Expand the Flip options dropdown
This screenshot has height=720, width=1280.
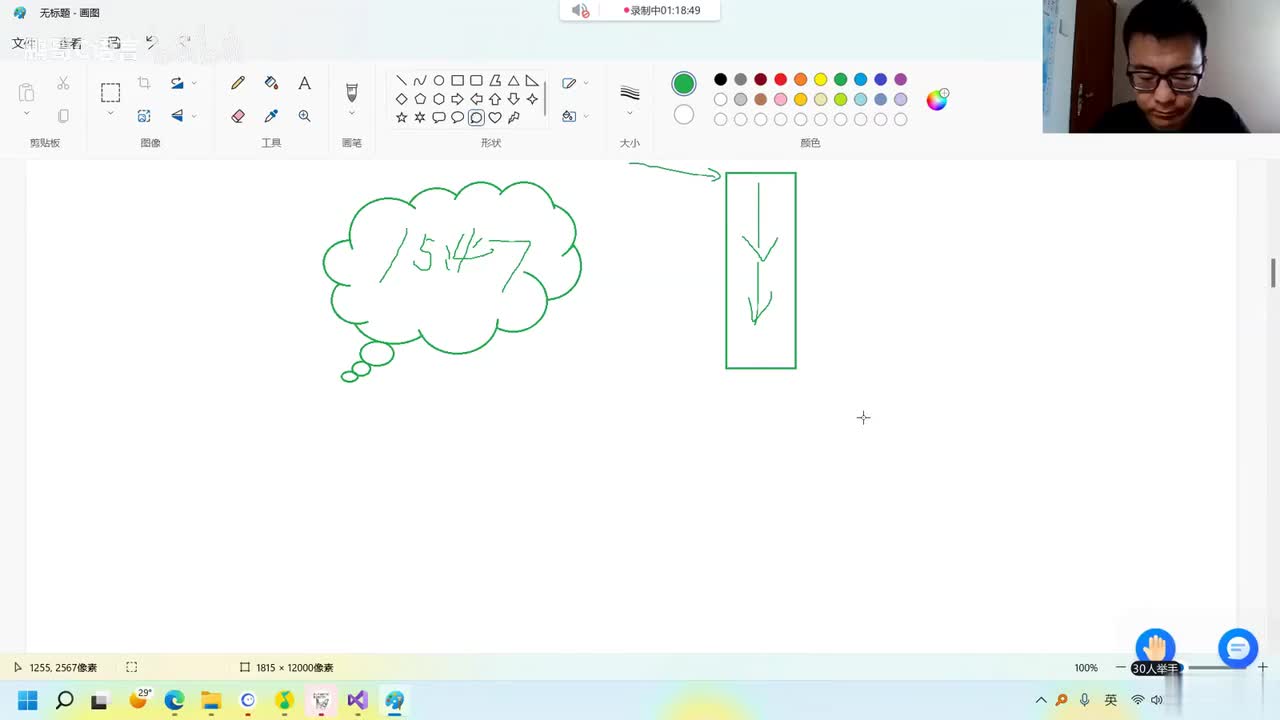(x=194, y=116)
